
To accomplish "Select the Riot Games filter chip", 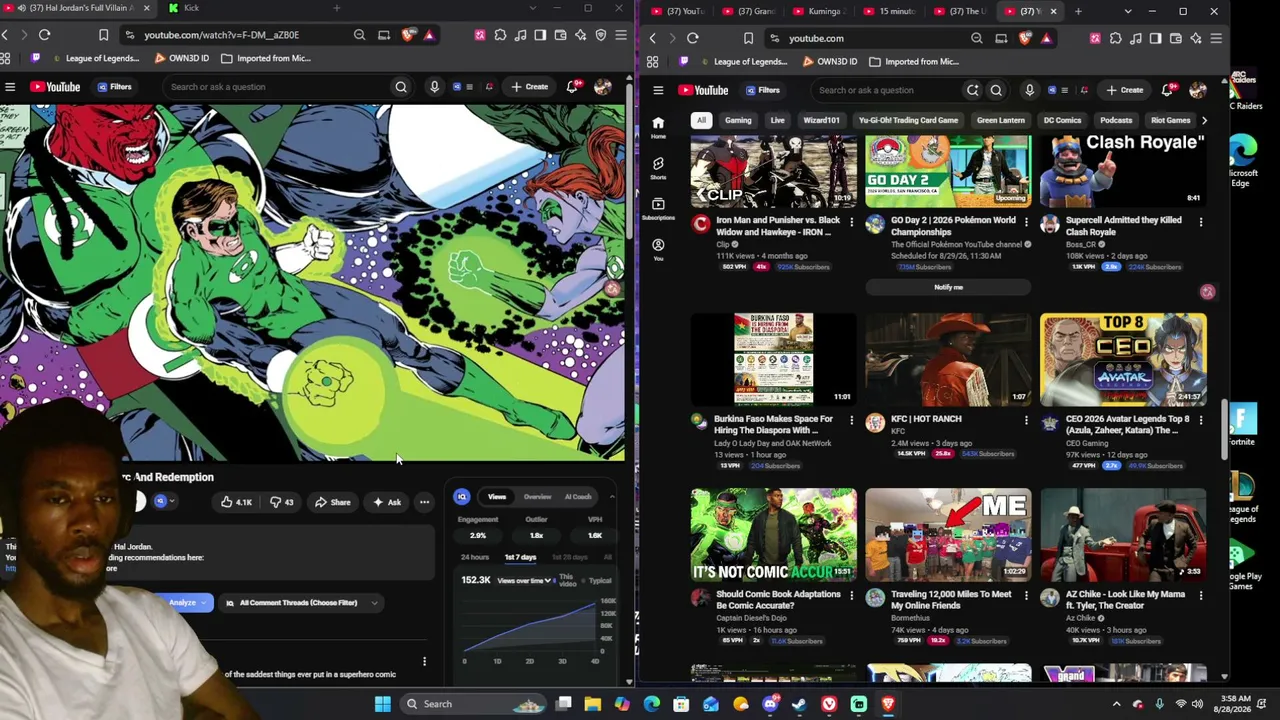I will [x=1170, y=120].
